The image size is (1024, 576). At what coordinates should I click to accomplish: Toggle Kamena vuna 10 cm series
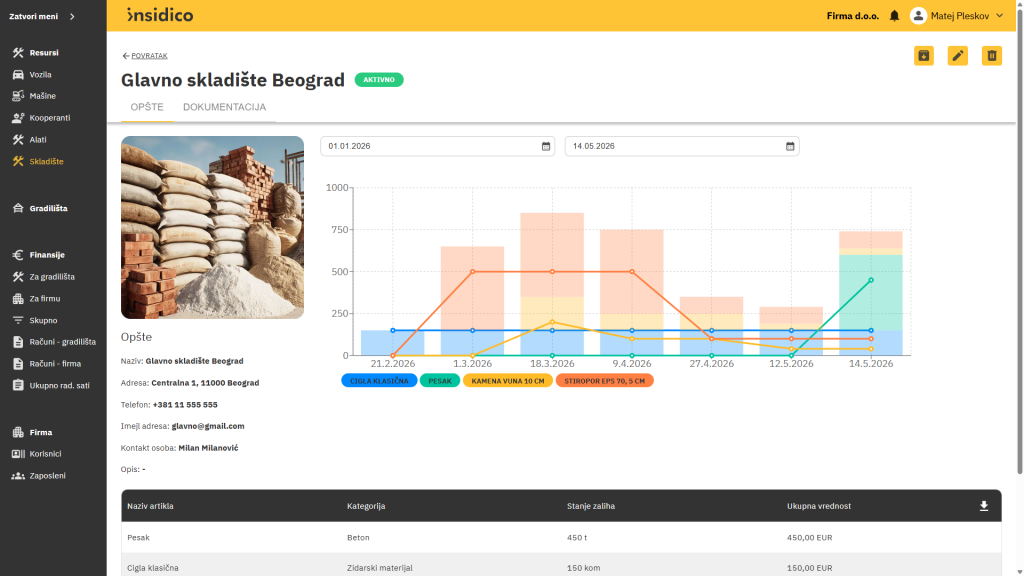click(x=507, y=381)
